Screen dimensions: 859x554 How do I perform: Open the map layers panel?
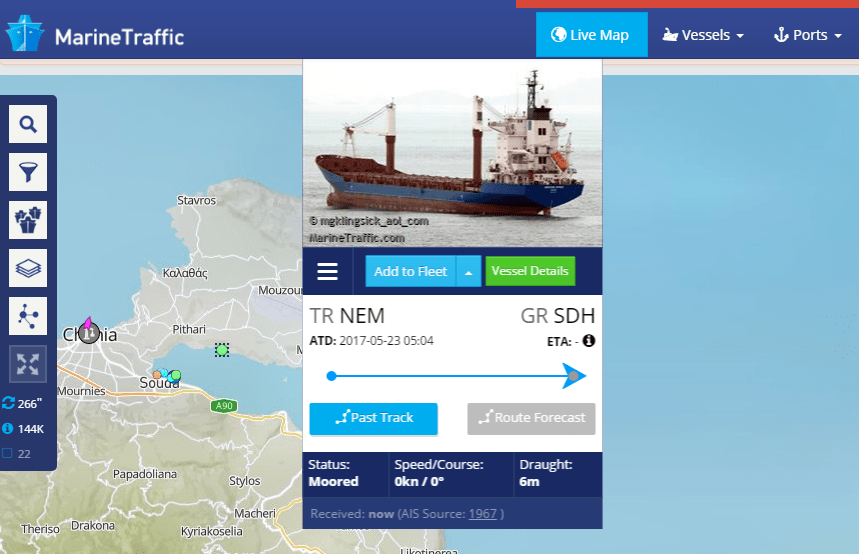pyautogui.click(x=28, y=269)
